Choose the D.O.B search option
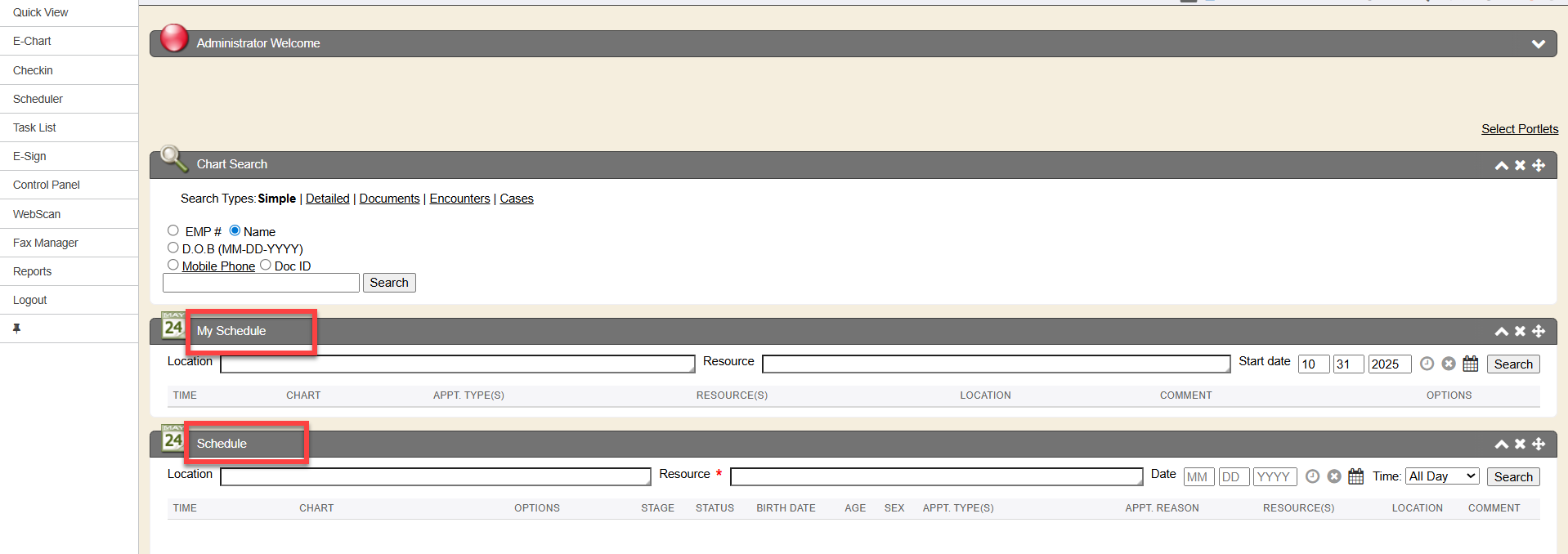The image size is (1568, 554). (173, 248)
